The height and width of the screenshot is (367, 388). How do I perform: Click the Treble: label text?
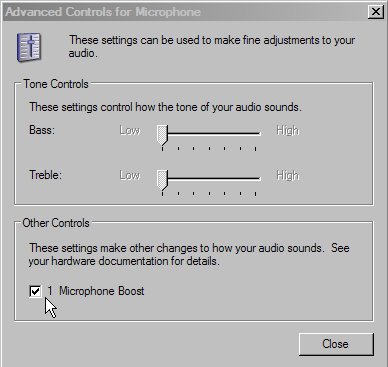pos(46,175)
